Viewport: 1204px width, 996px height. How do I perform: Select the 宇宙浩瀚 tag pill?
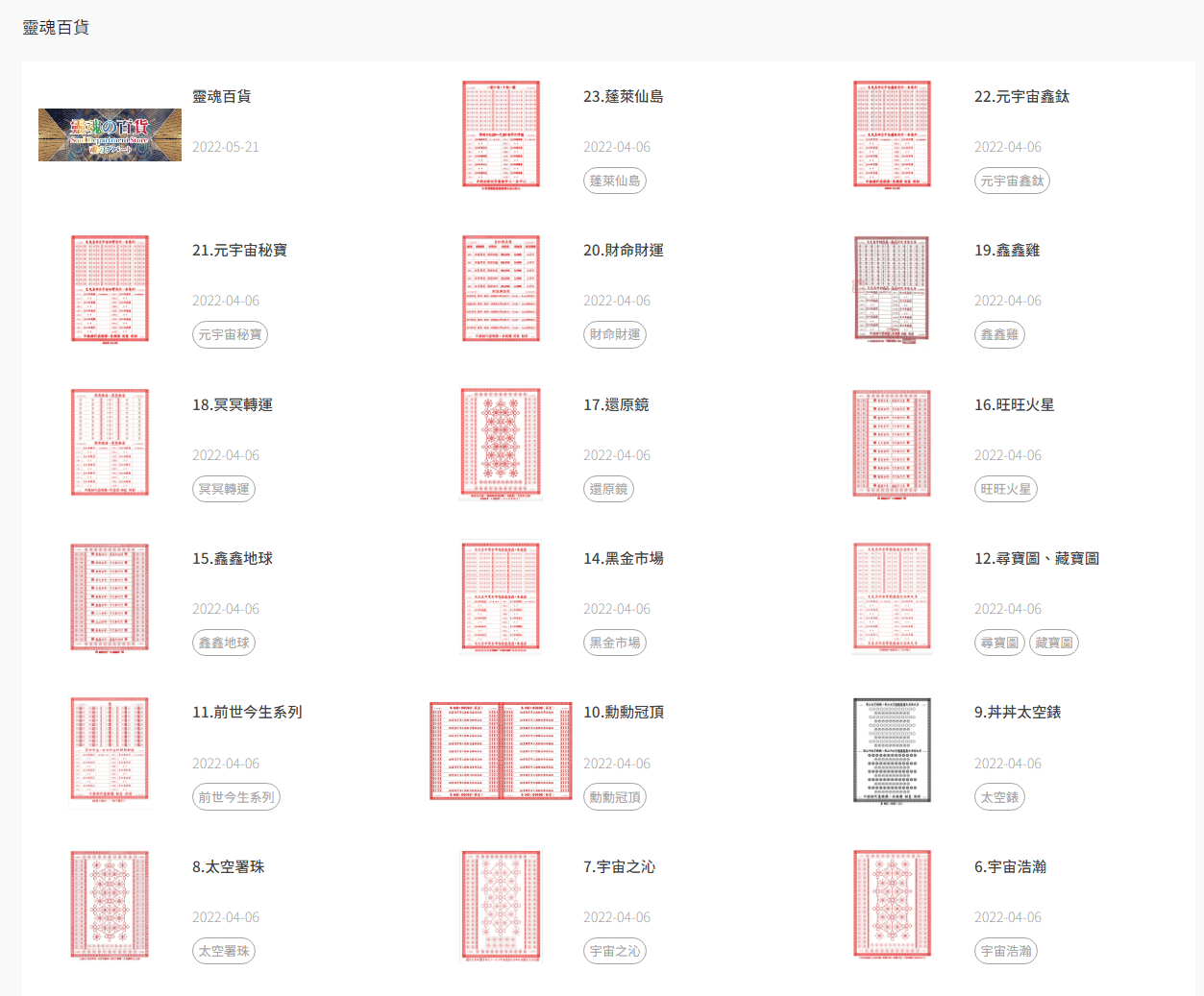coord(1006,951)
